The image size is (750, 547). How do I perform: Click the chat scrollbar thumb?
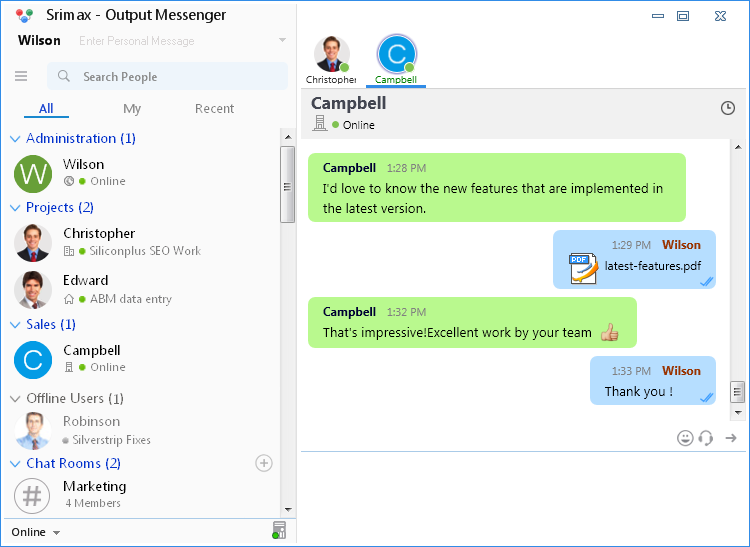click(738, 393)
